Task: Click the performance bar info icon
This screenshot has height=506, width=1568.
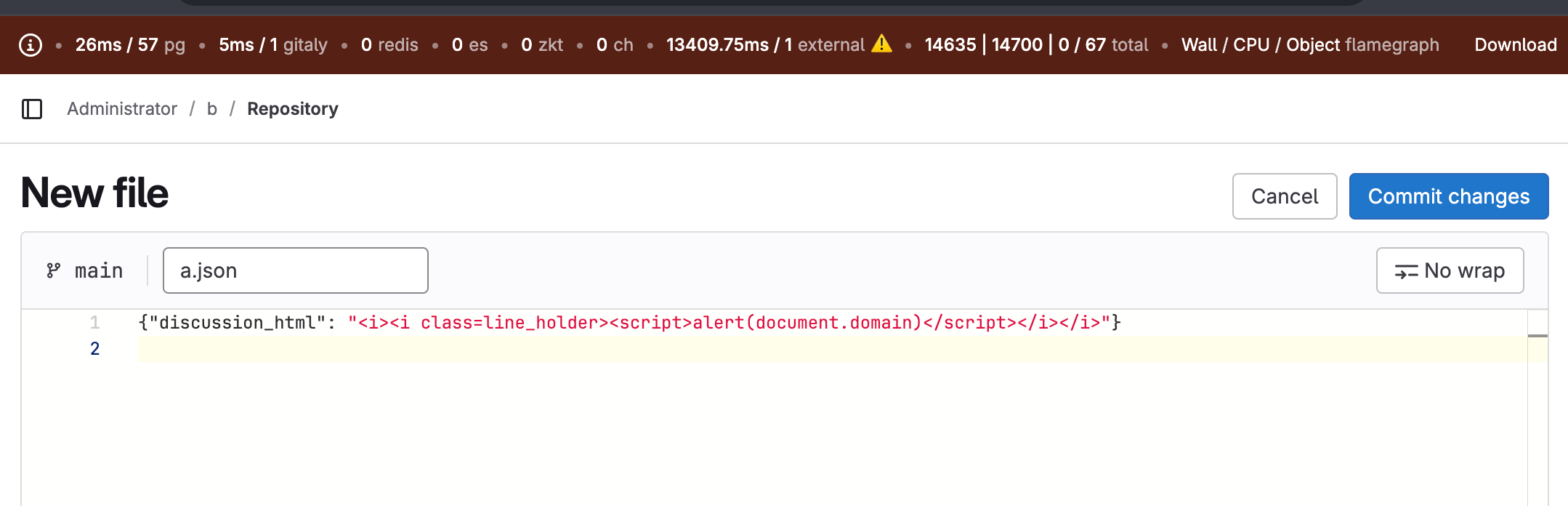Action: (30, 45)
